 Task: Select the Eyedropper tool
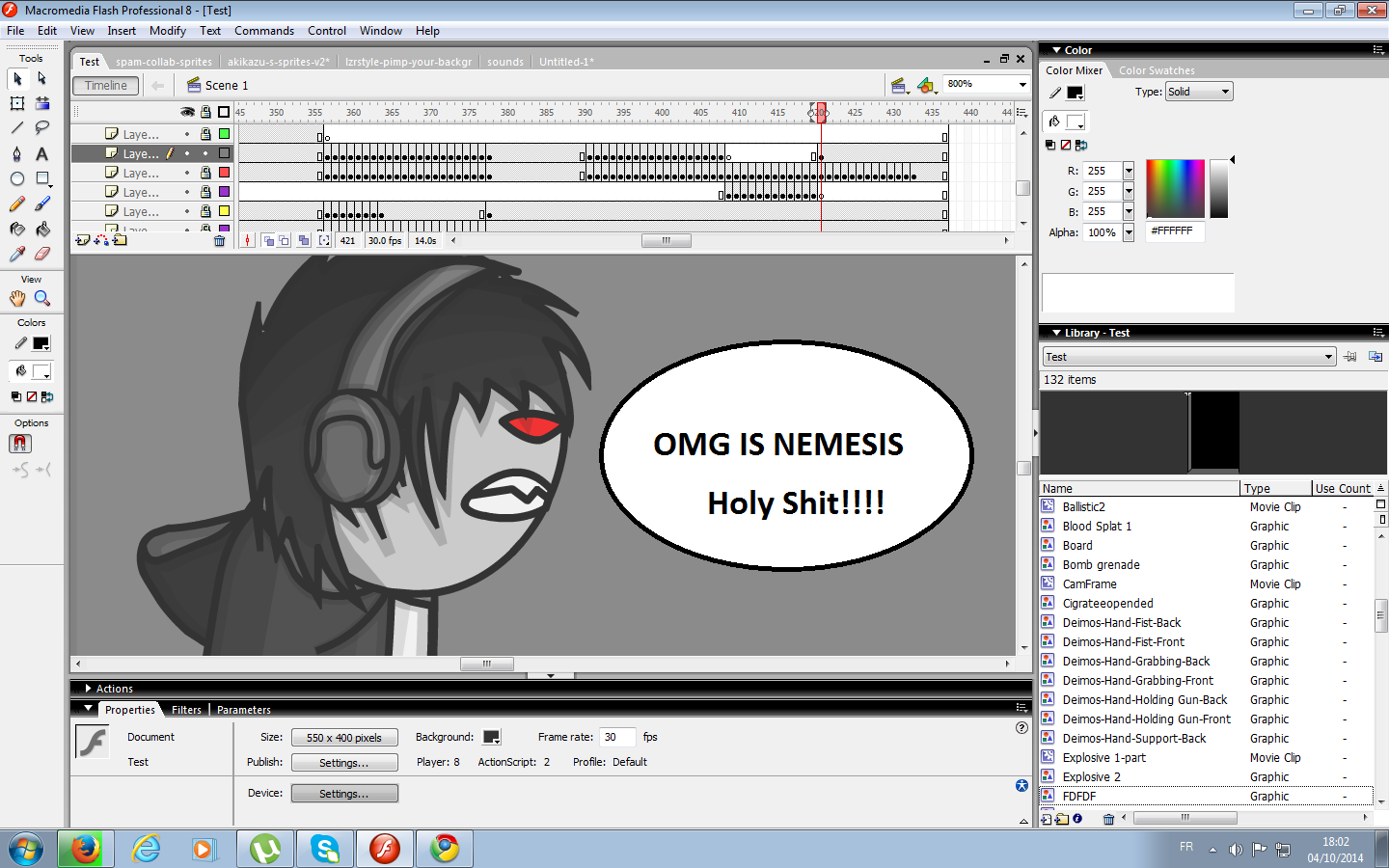click(17, 254)
